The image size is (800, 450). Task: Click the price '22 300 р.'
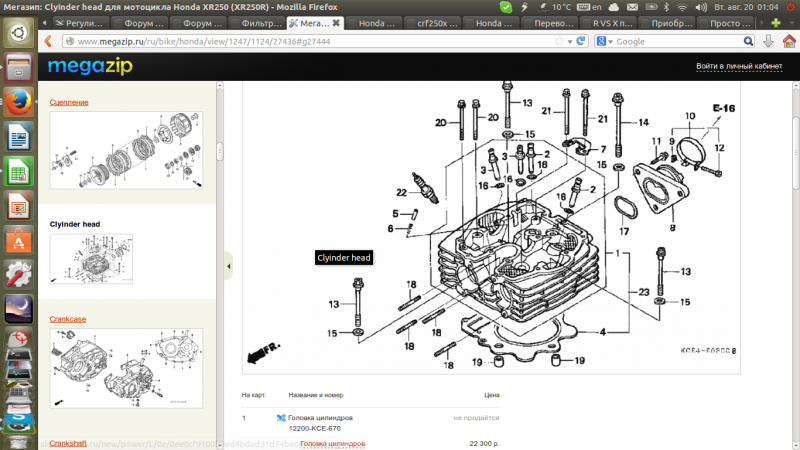tap(484, 444)
